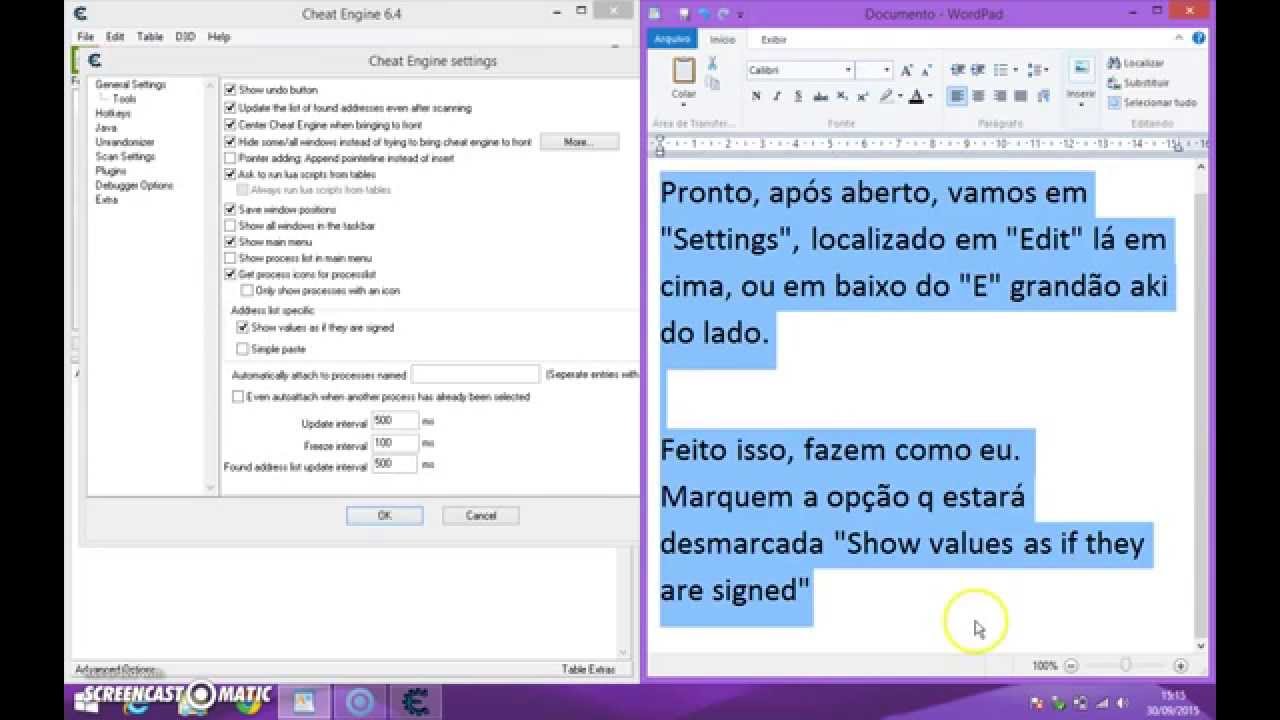Enable the 'Simple paste' checkbox

coord(242,349)
